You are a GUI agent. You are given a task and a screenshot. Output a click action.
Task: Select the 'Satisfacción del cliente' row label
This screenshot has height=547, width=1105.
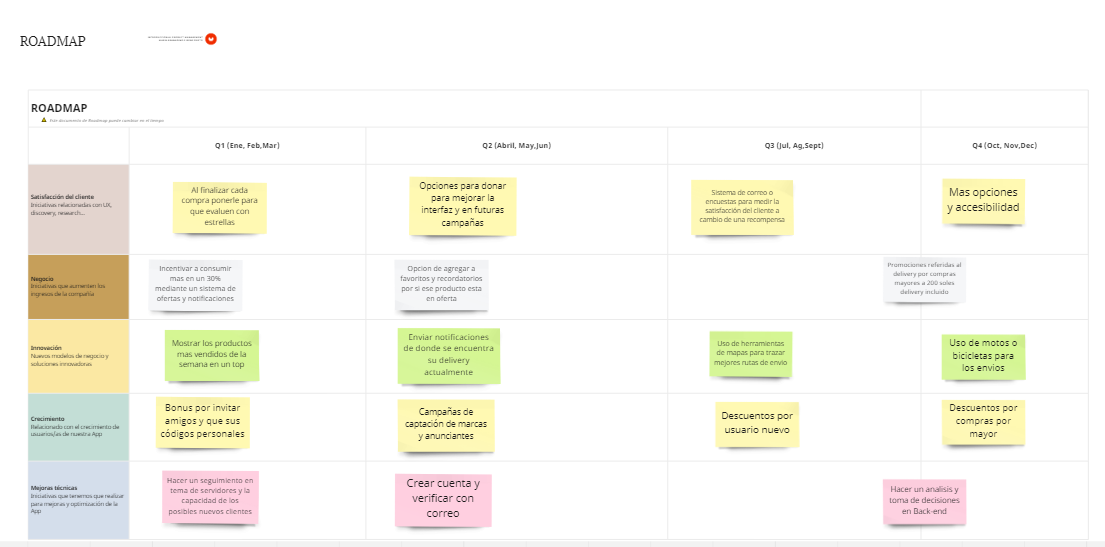tap(79, 209)
